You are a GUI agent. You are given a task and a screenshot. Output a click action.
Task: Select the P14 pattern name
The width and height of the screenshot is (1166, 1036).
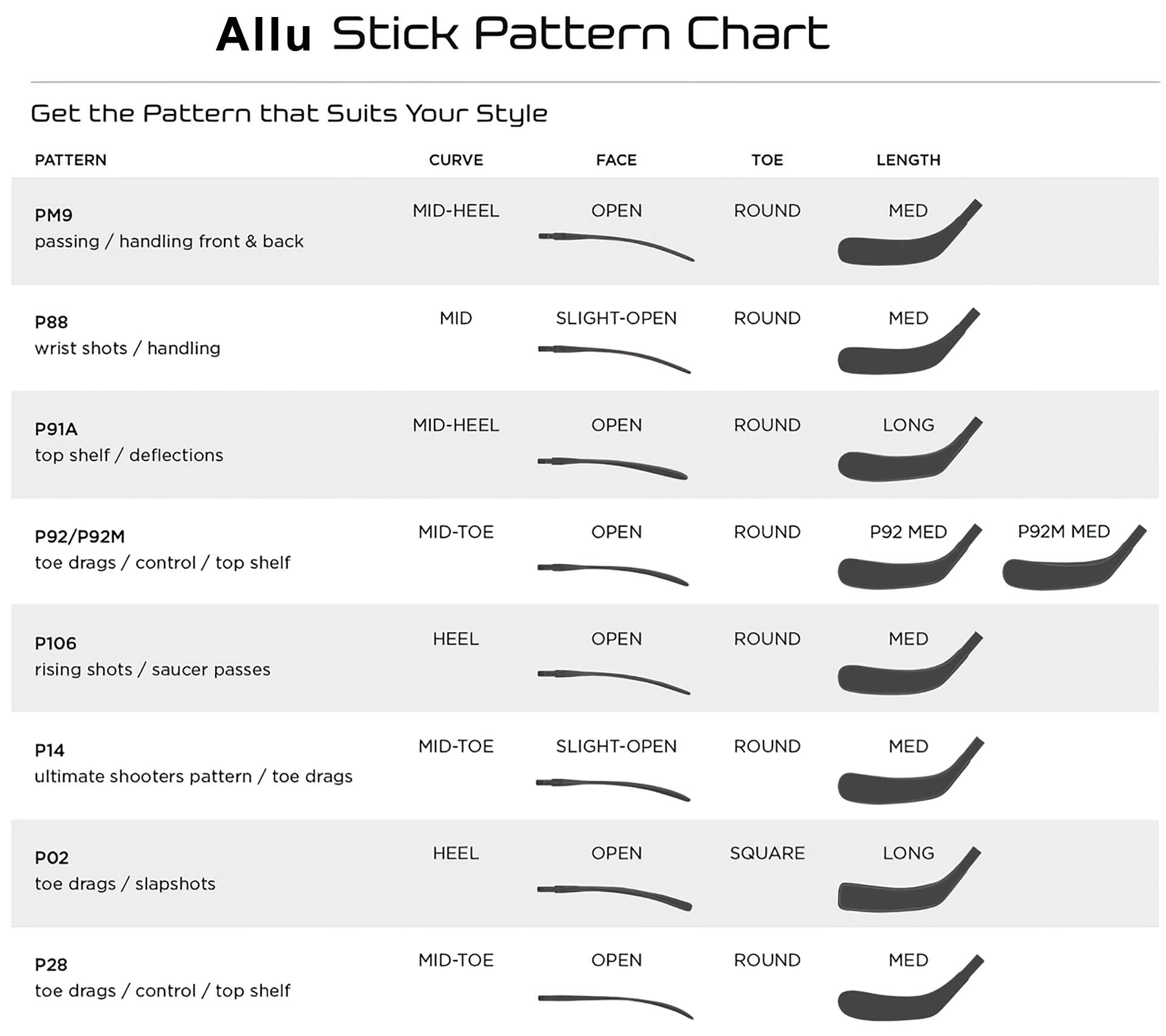(49, 750)
